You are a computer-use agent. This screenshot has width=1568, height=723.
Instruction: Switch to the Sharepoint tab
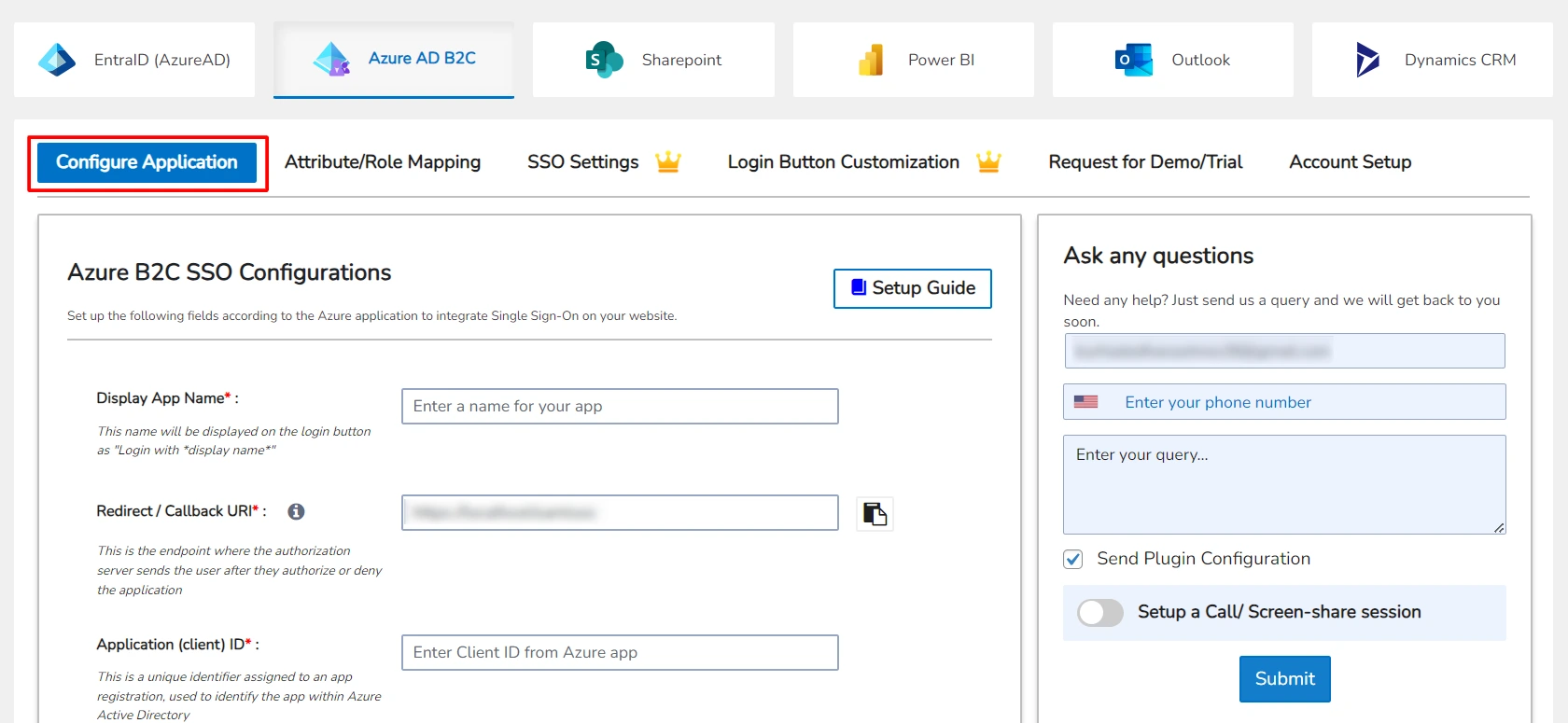653,60
